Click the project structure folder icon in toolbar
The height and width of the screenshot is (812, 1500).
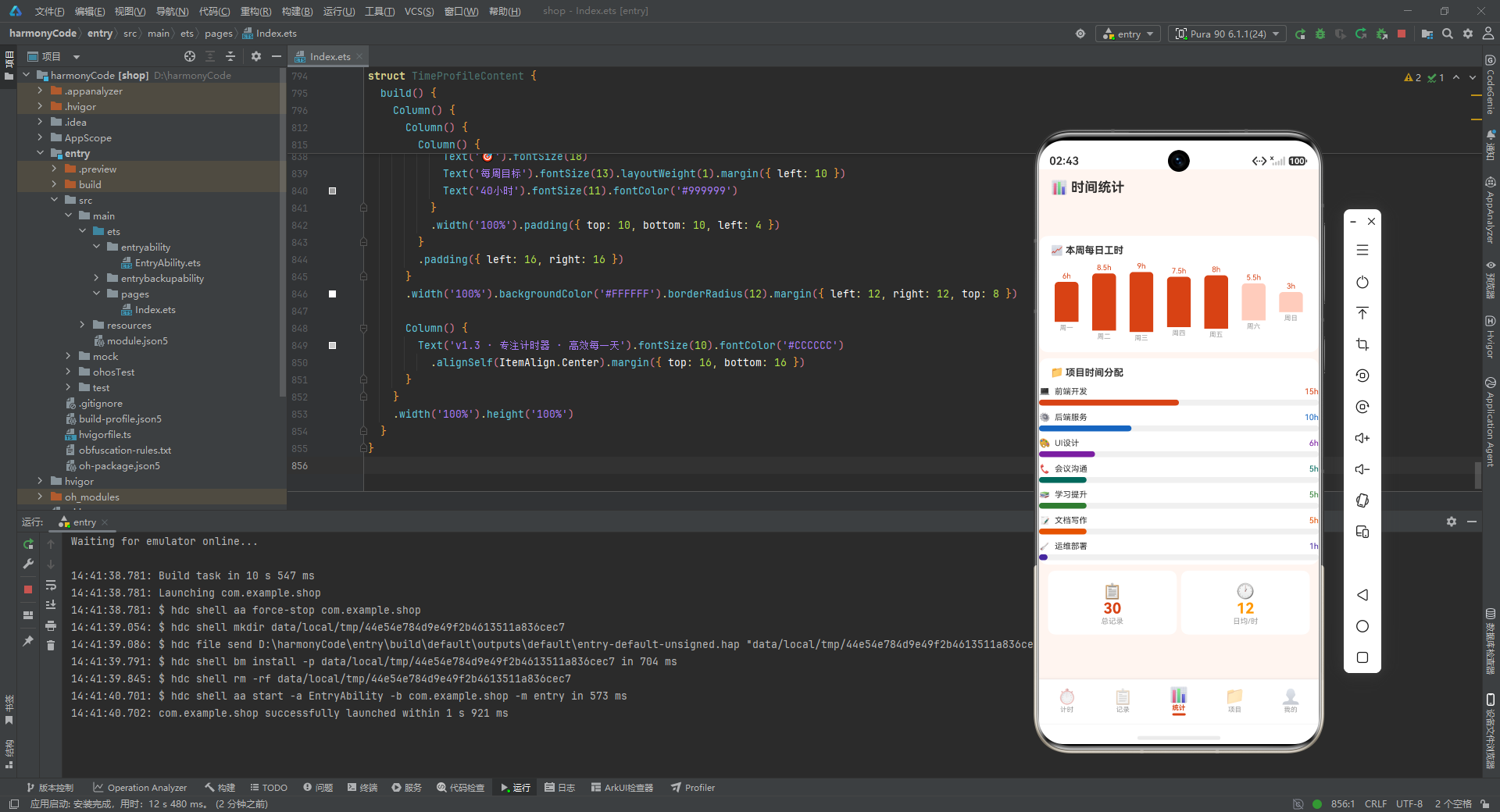[1427, 34]
